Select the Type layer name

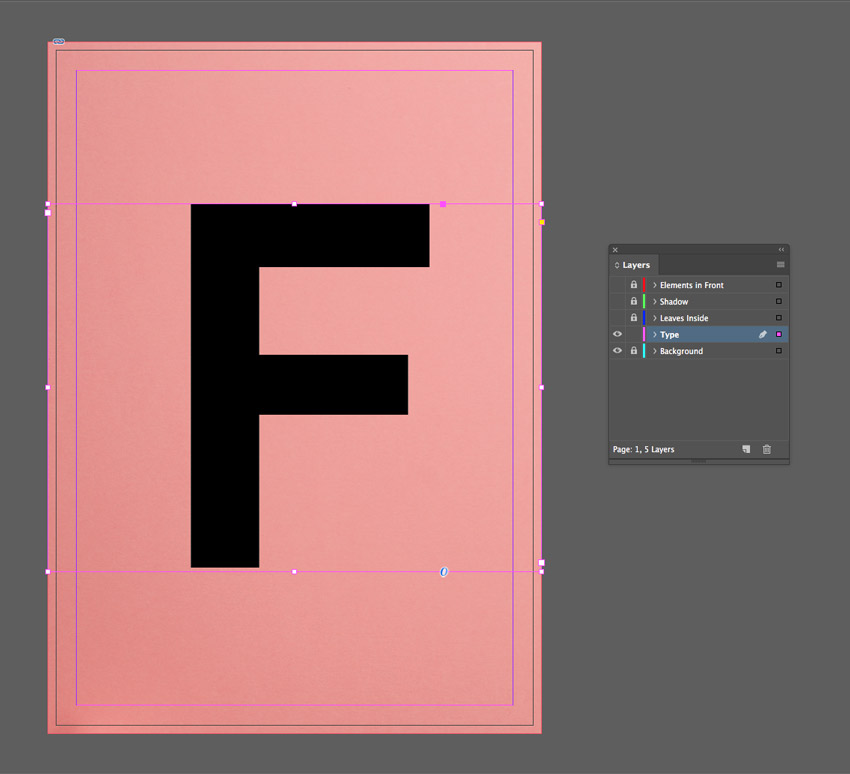click(x=669, y=335)
